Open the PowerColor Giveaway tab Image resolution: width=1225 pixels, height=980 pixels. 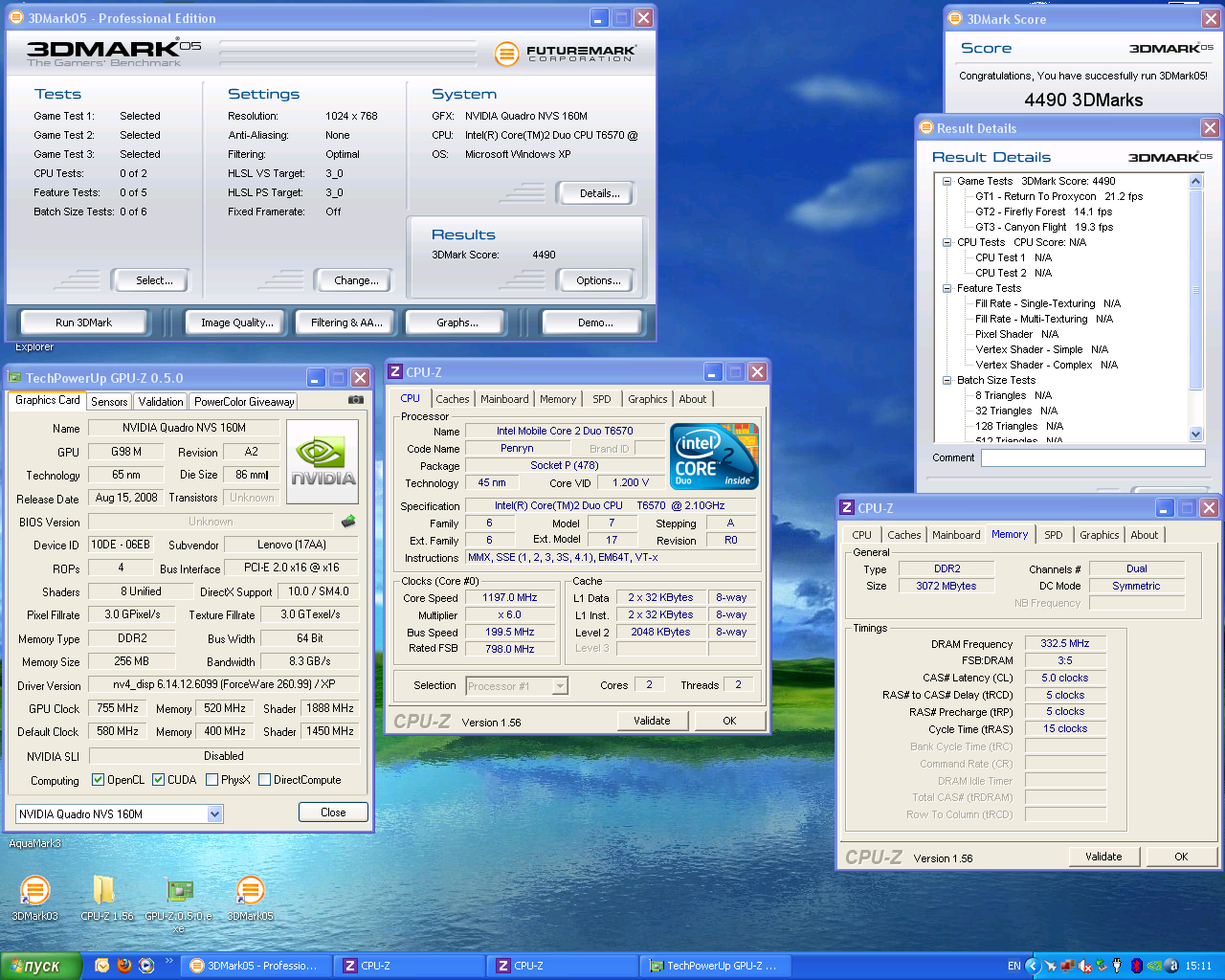point(244,402)
